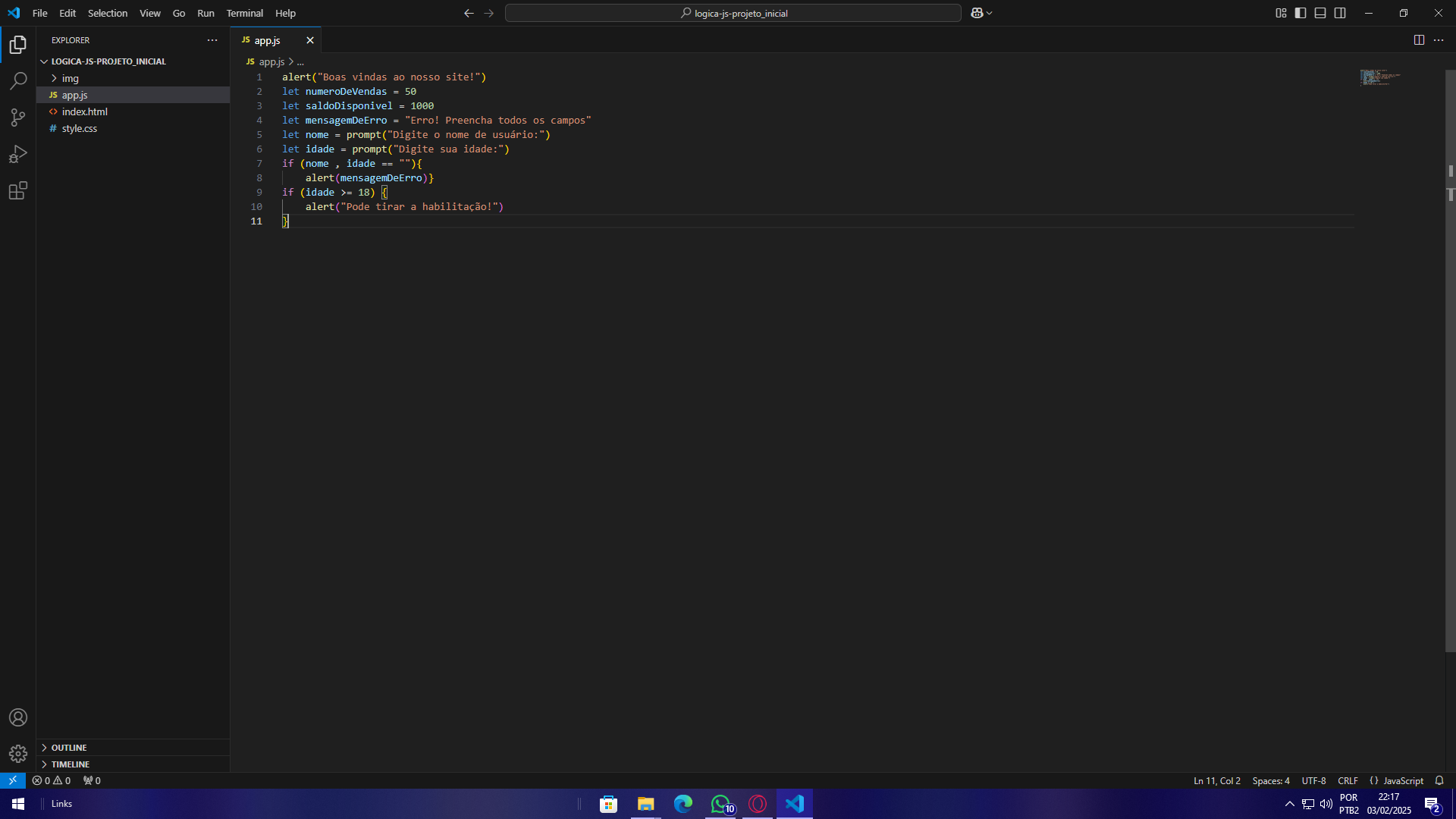Viewport: 1456px width, 819px height.
Task: Click the Remote window status icon
Action: (13, 780)
